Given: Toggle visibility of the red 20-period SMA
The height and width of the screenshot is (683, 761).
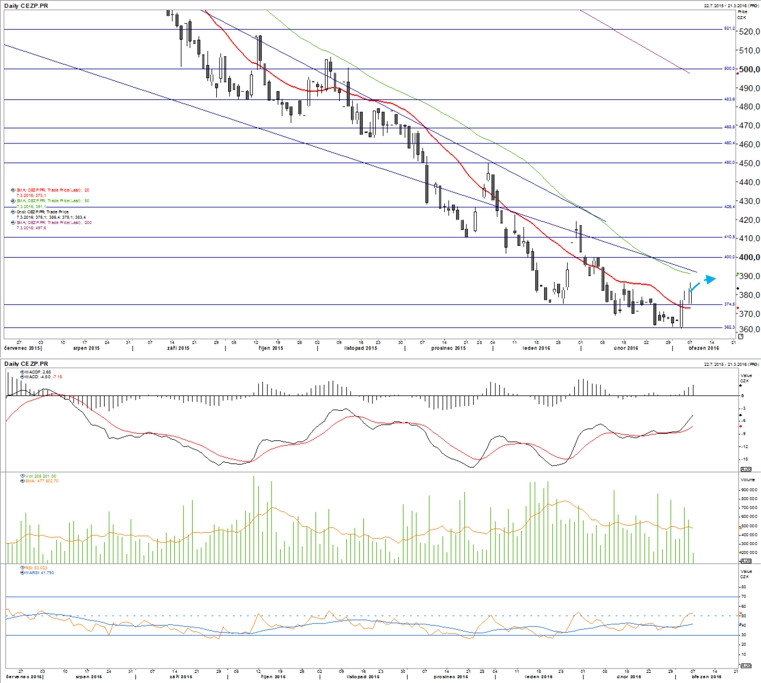Looking at the screenshot, I should click(14, 190).
